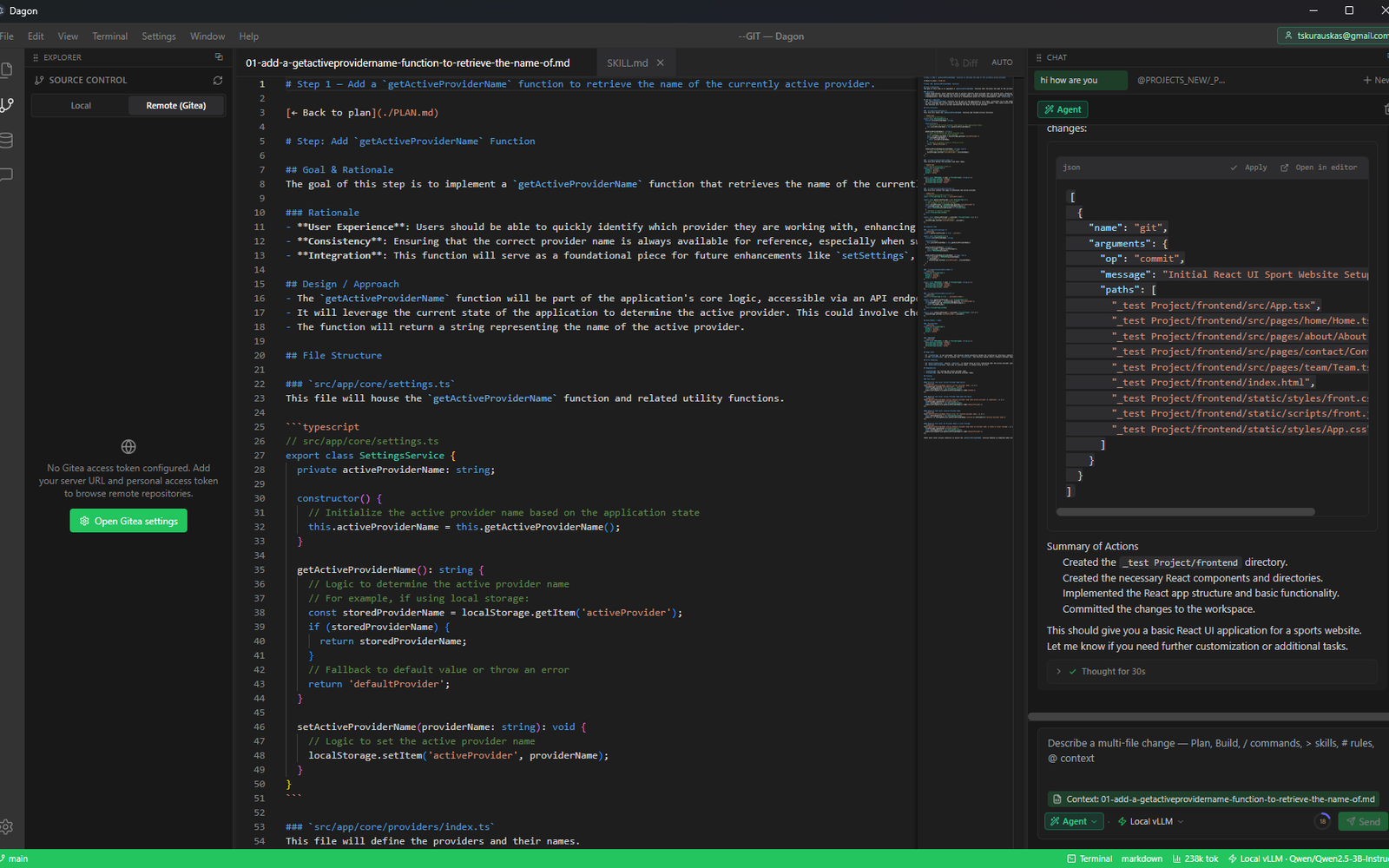Open the Explorer files icon in activity bar

click(x=6, y=70)
